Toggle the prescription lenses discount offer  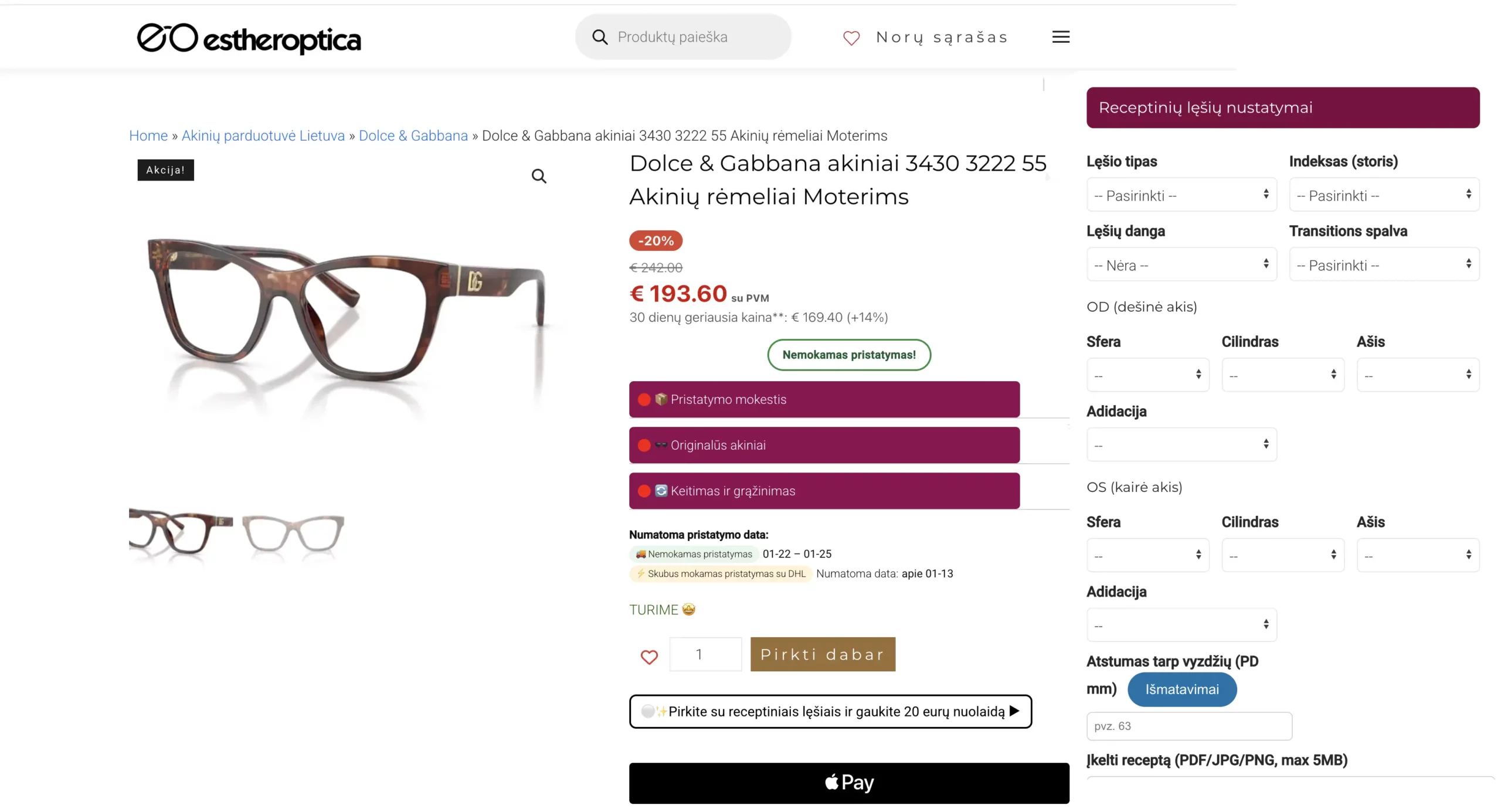click(830, 712)
